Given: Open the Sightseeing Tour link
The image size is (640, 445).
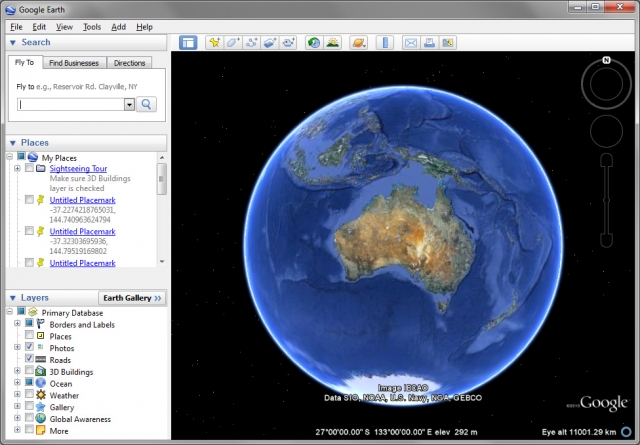Looking at the screenshot, I should [x=78, y=168].
